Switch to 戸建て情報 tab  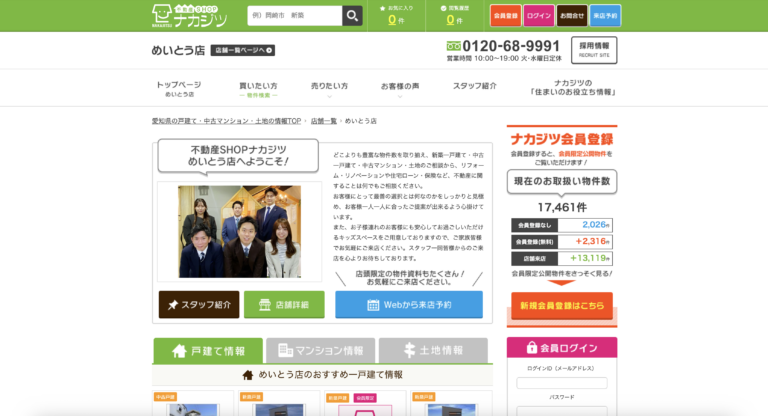coord(208,351)
